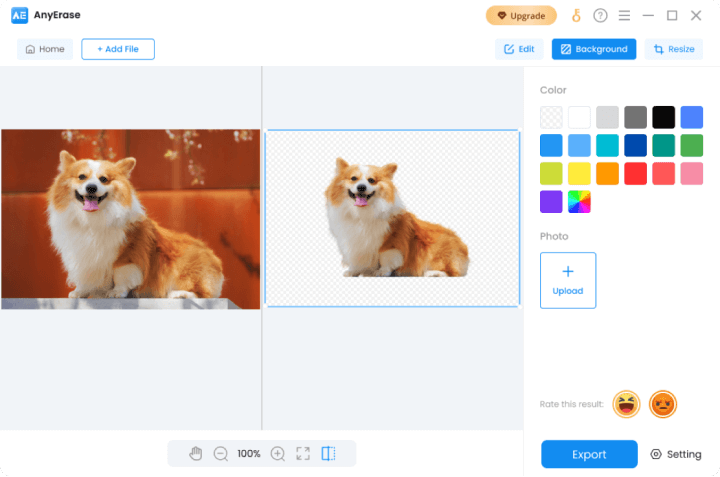The height and width of the screenshot is (477, 720).
Task: Click the zoom in magnifier icon
Action: tap(277, 453)
